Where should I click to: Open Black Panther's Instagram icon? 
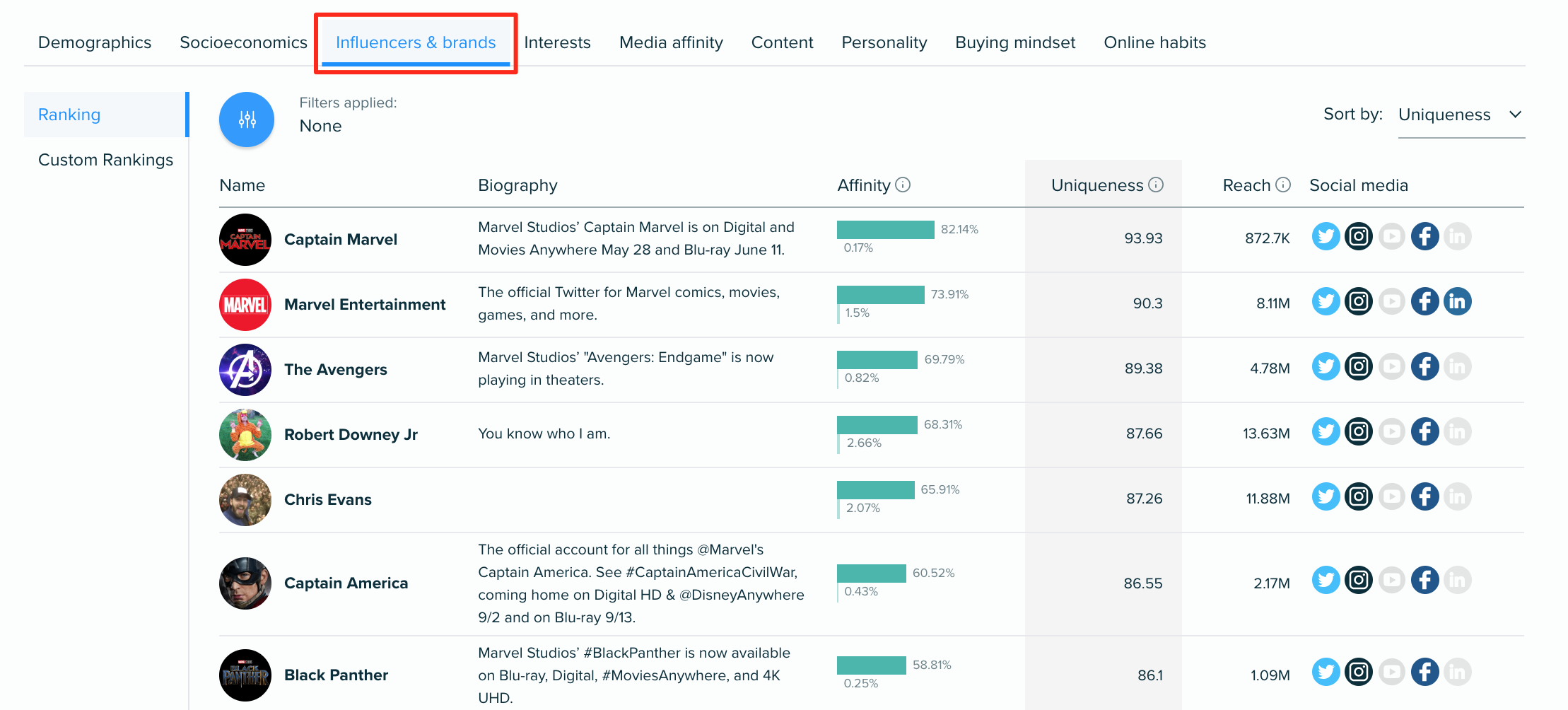[x=1359, y=672]
